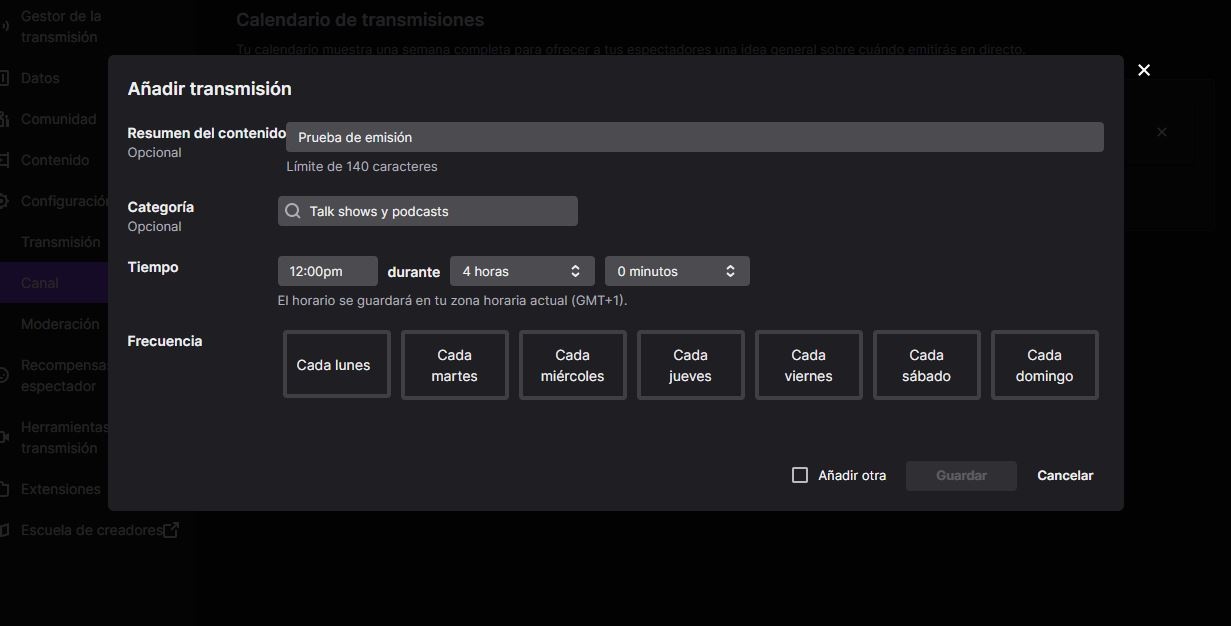Image resolution: width=1231 pixels, height=626 pixels.
Task: Enable the Cada jueves frequency
Action: tap(690, 365)
